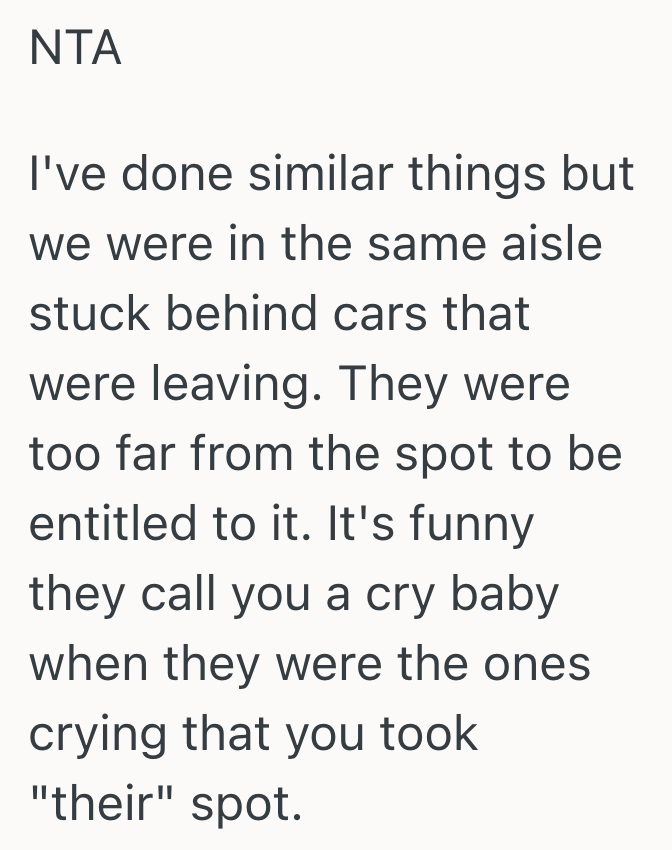Click the word "similar" in the comment

pyautogui.click(x=312, y=174)
